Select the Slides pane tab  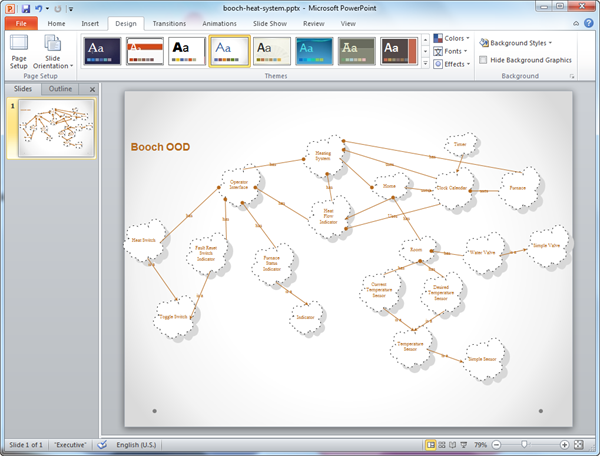tap(23, 89)
